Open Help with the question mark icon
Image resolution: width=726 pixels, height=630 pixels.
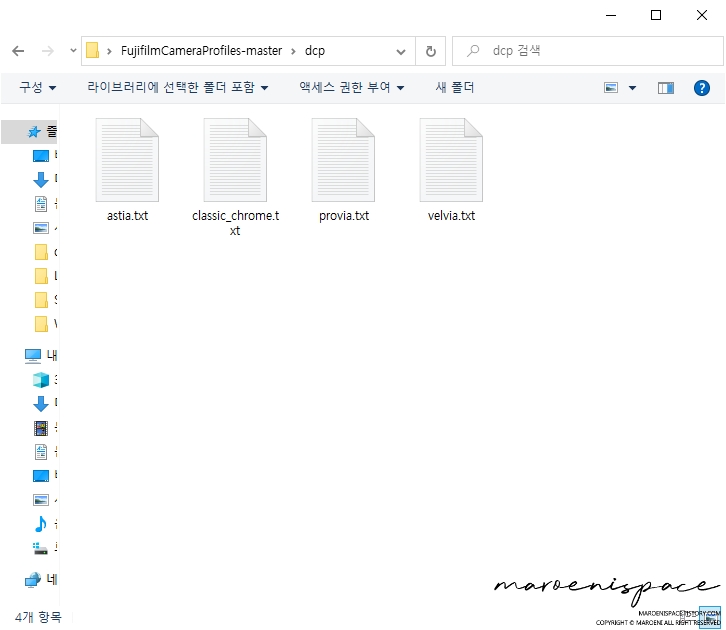(702, 87)
